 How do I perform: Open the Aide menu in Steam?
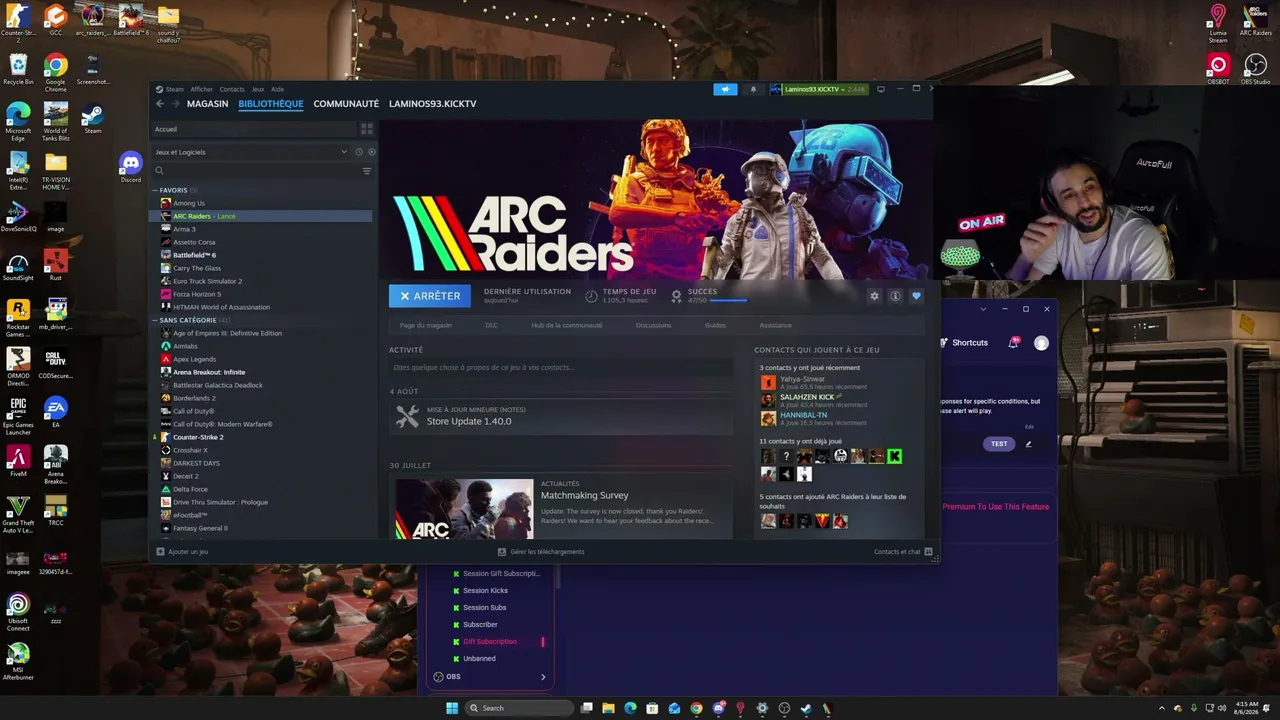pyautogui.click(x=278, y=89)
